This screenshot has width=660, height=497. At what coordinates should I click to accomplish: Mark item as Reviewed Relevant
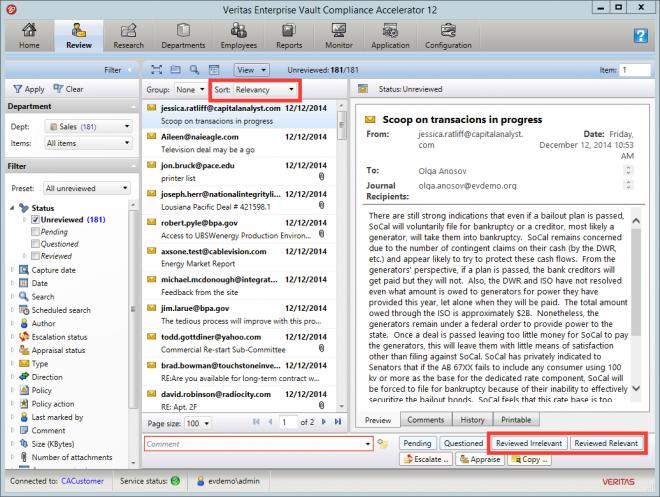tap(606, 443)
